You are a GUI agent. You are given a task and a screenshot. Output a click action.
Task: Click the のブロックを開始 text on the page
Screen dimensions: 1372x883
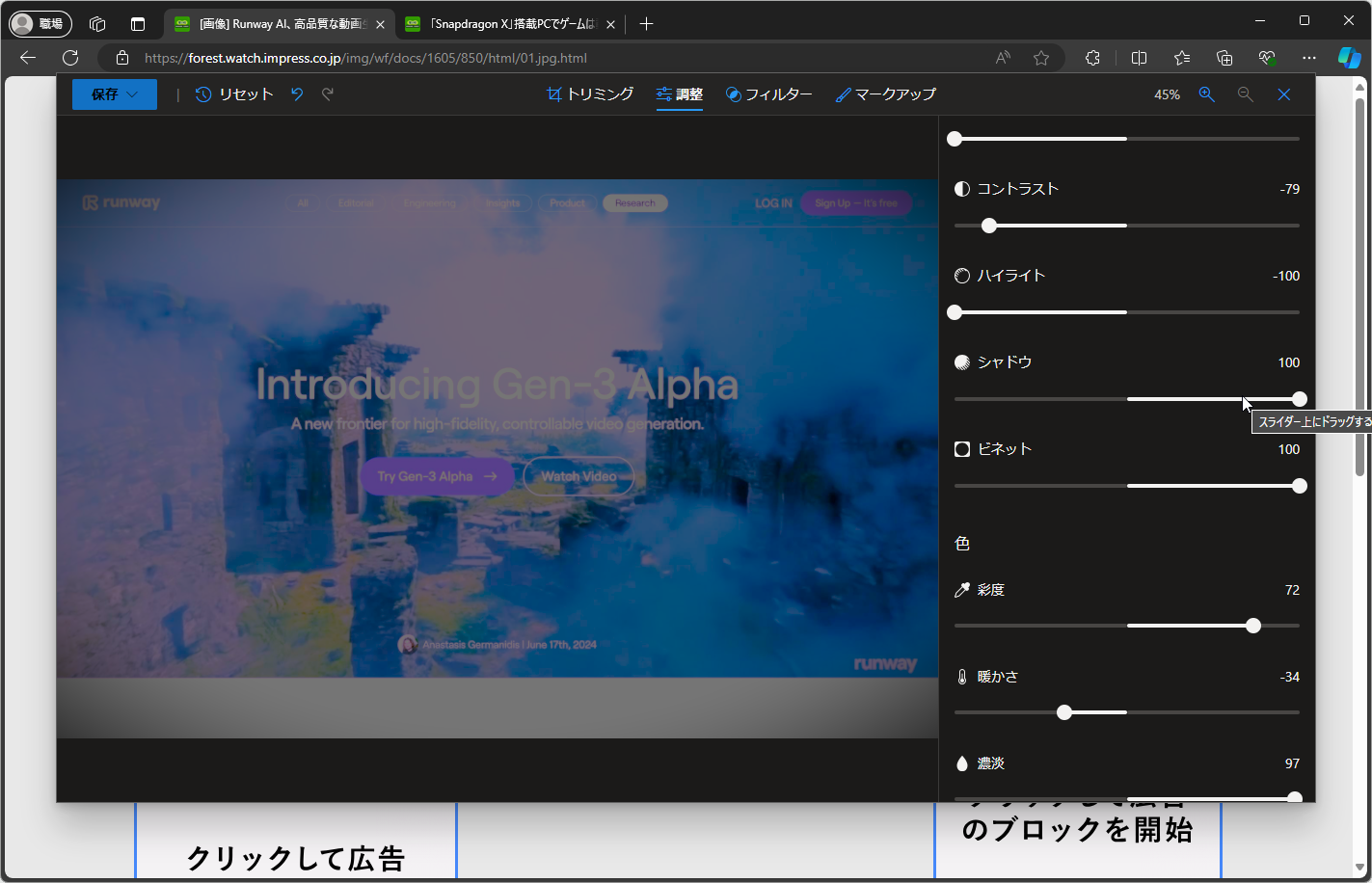tap(1077, 830)
